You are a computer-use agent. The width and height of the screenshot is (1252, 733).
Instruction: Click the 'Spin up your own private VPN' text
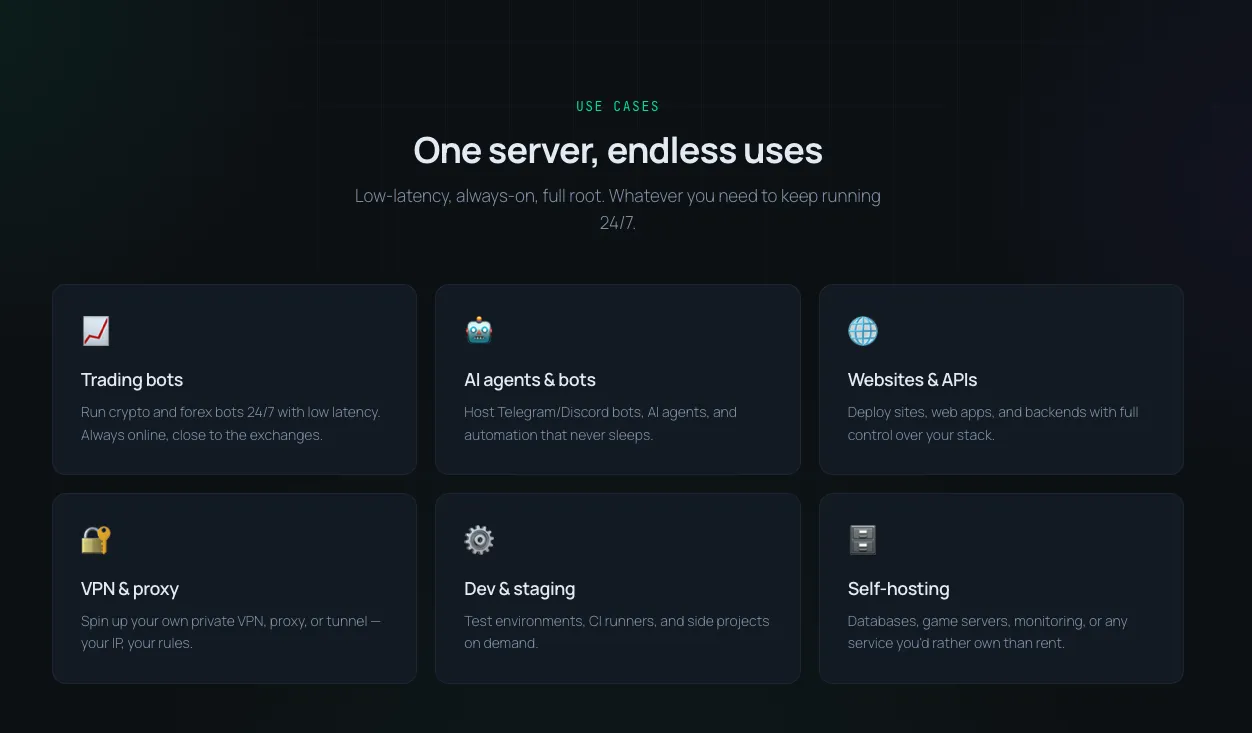231,632
